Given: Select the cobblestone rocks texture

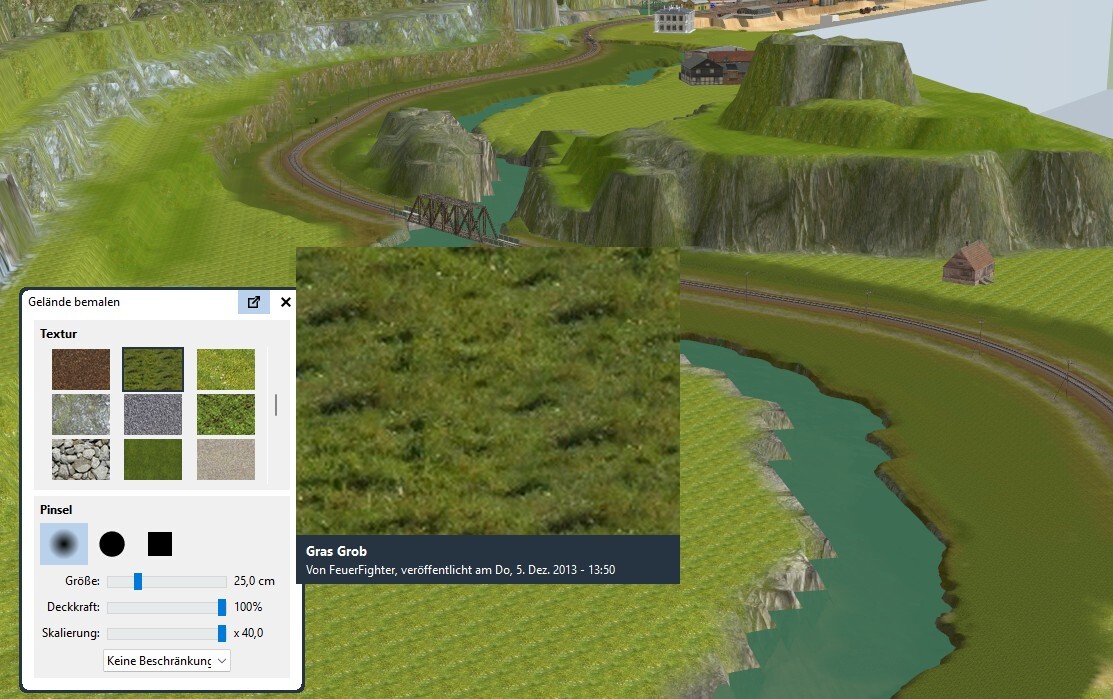Looking at the screenshot, I should [81, 459].
